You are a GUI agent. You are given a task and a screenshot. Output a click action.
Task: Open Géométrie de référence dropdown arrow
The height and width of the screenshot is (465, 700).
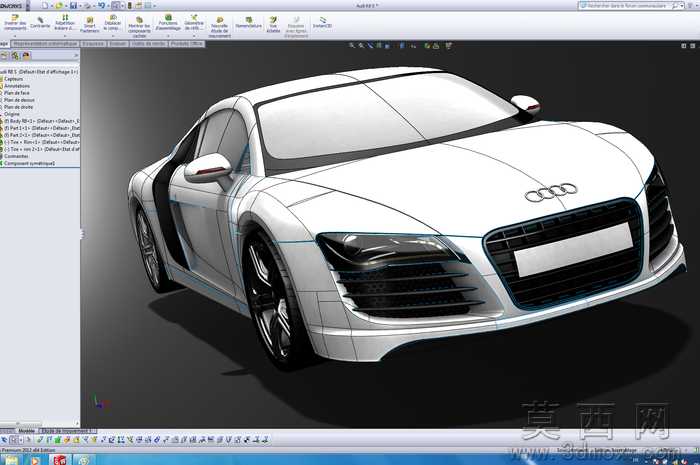tap(194, 36)
